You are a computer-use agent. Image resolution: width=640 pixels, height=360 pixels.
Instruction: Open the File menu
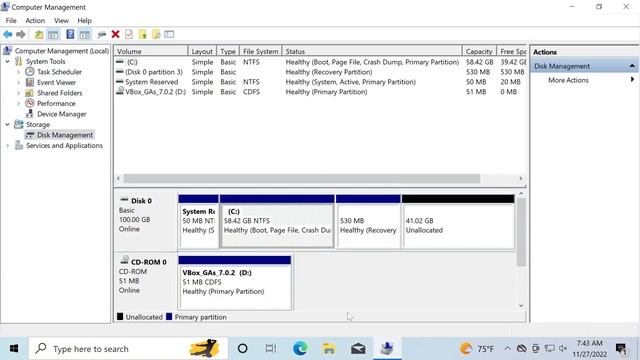(x=11, y=20)
